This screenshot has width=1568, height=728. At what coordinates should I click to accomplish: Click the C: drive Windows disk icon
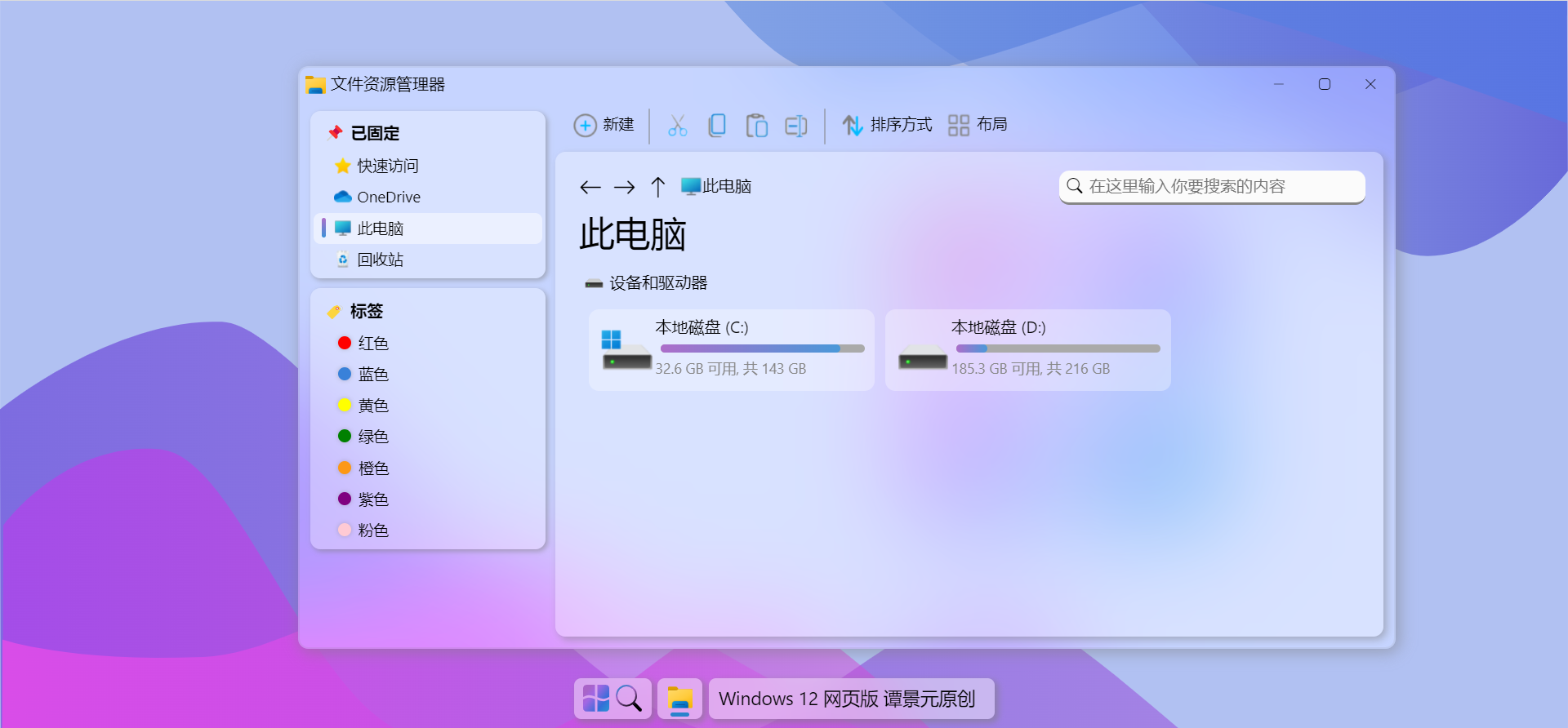[626, 350]
